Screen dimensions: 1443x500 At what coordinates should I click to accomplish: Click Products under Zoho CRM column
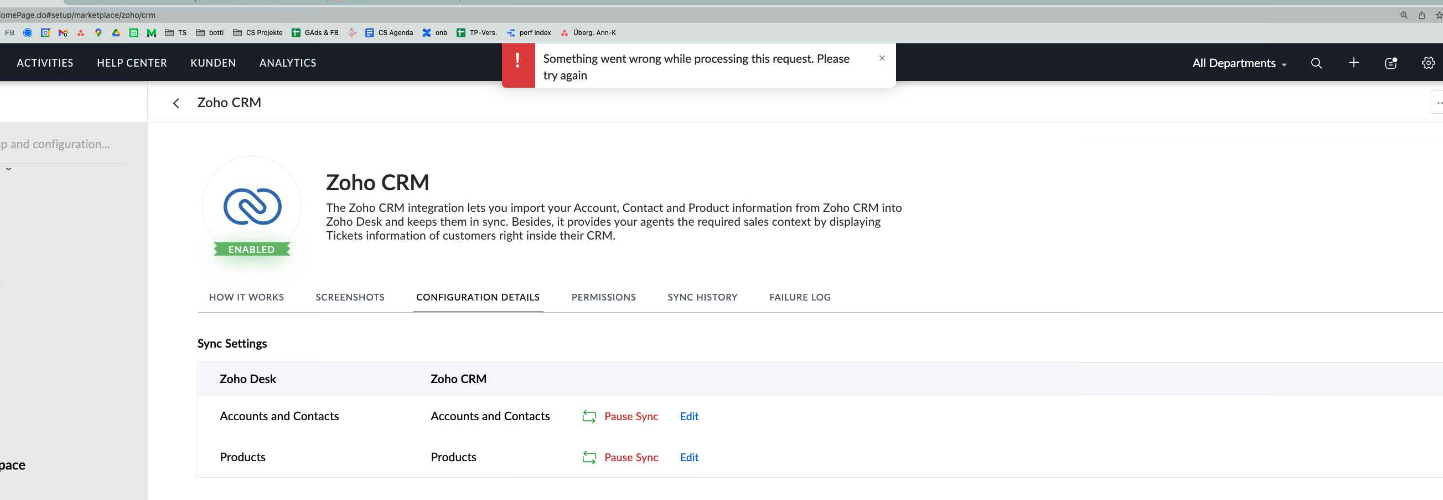(x=454, y=457)
